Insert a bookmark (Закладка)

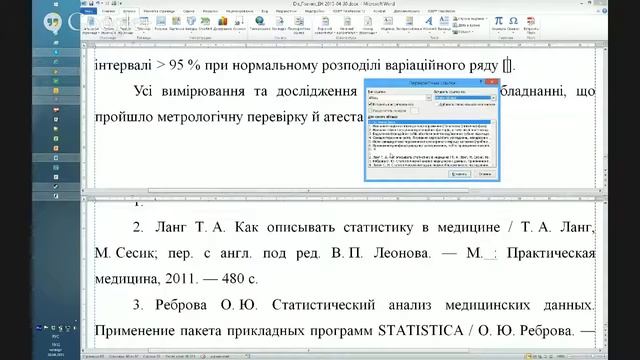click(279, 24)
